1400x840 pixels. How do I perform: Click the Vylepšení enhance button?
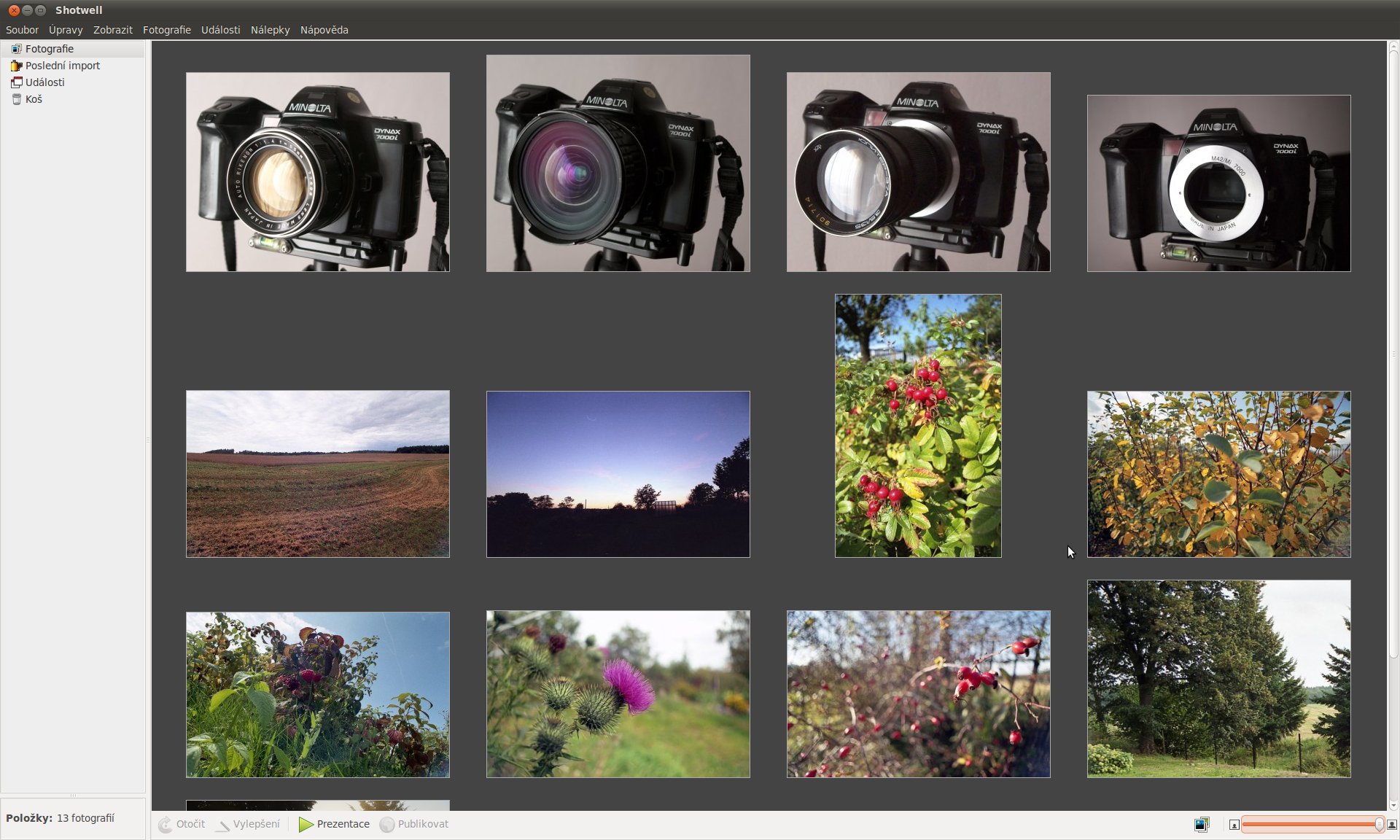click(x=249, y=824)
